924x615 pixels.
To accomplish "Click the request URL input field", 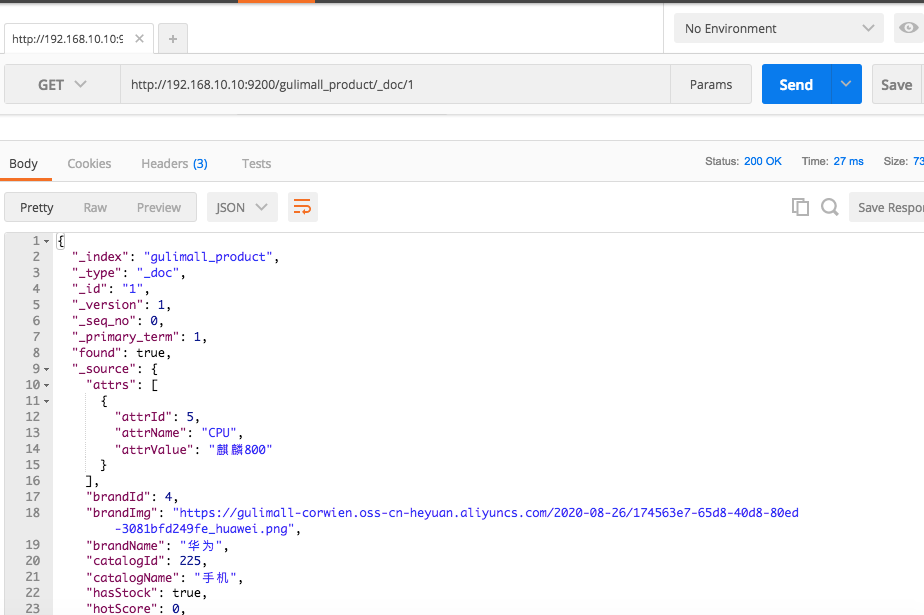I will (x=395, y=85).
